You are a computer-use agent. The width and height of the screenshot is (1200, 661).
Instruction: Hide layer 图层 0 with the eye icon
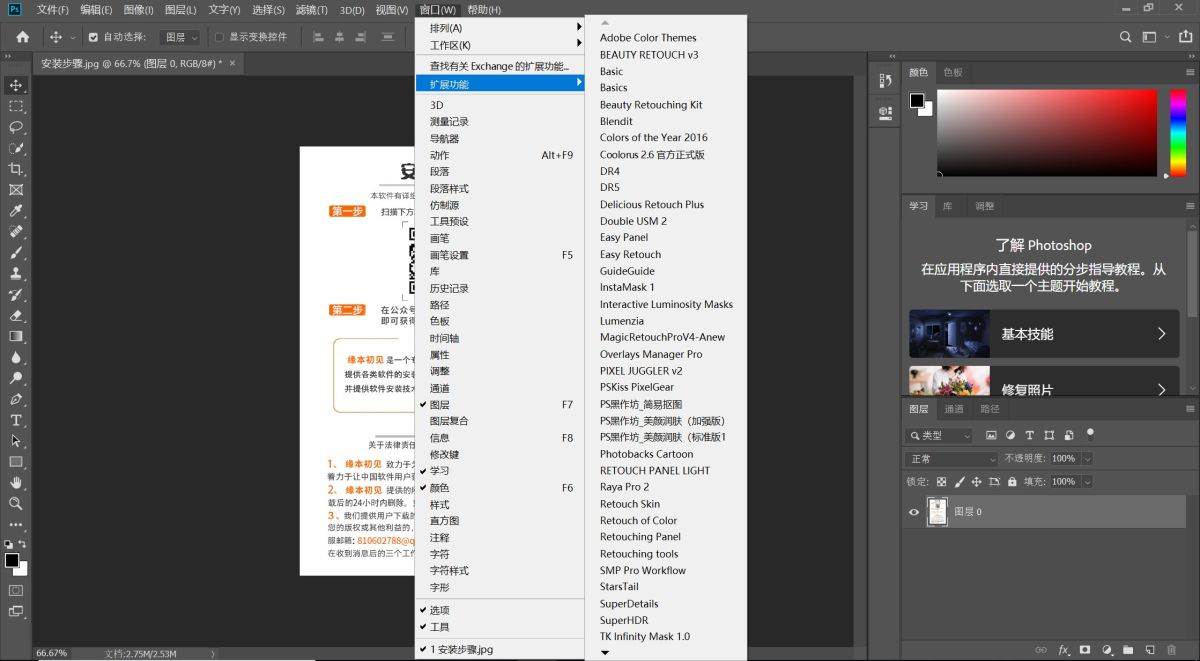913,512
